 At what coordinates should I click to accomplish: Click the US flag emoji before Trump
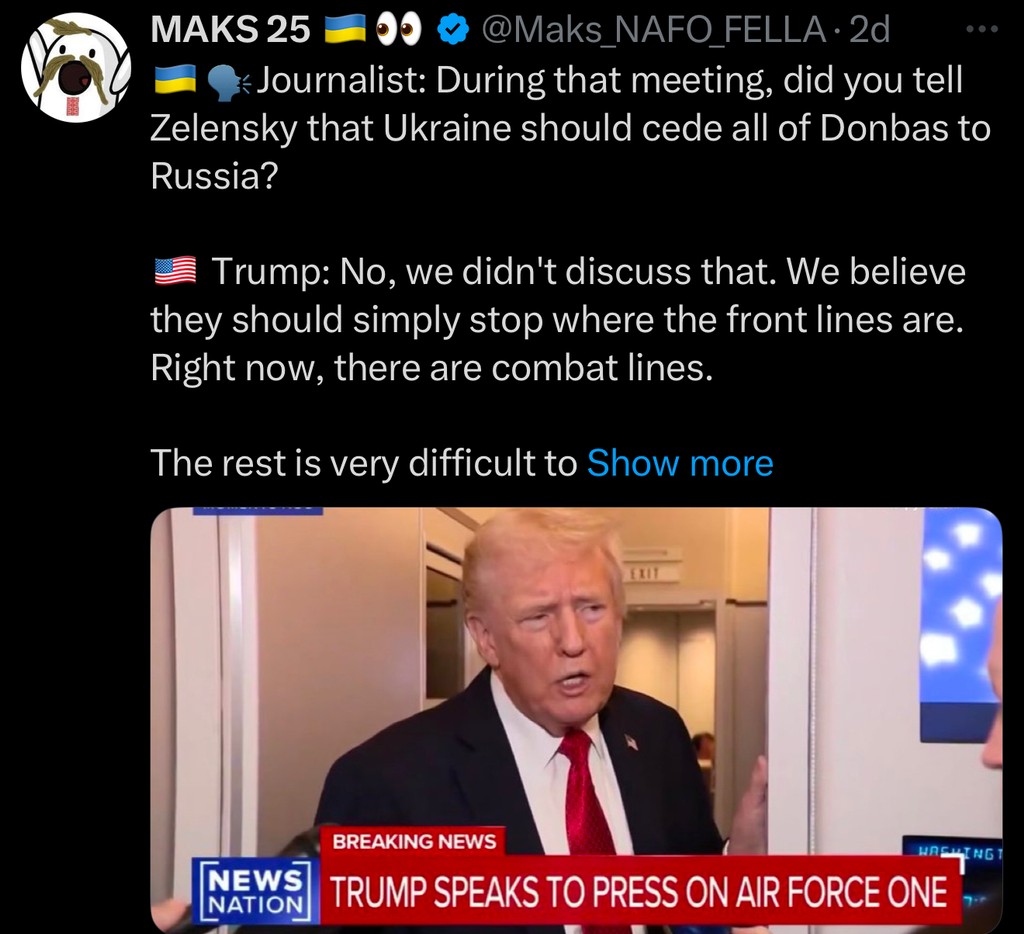pos(175,271)
